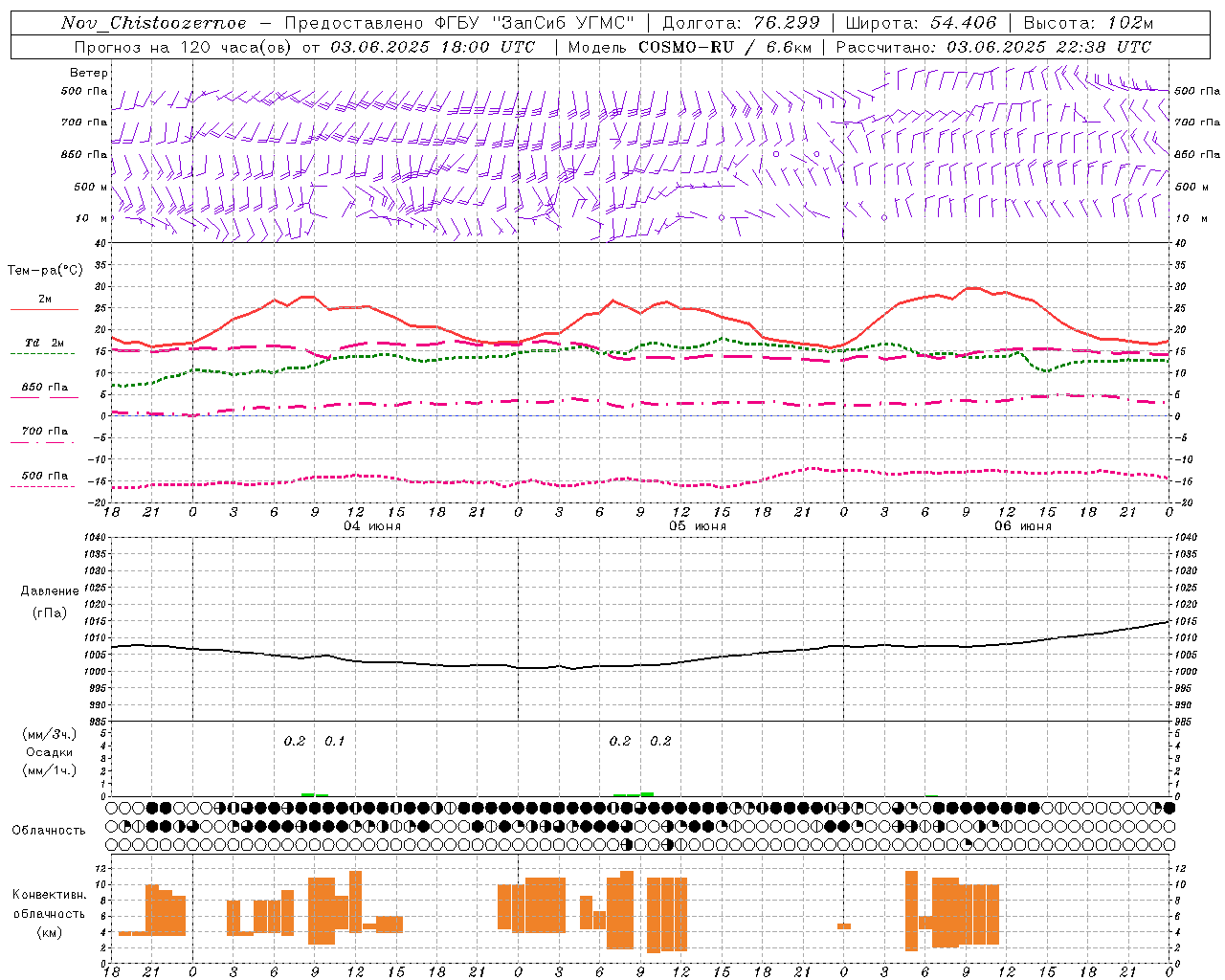
Task: Click the Конвективн. label
Action: [x=50, y=895]
